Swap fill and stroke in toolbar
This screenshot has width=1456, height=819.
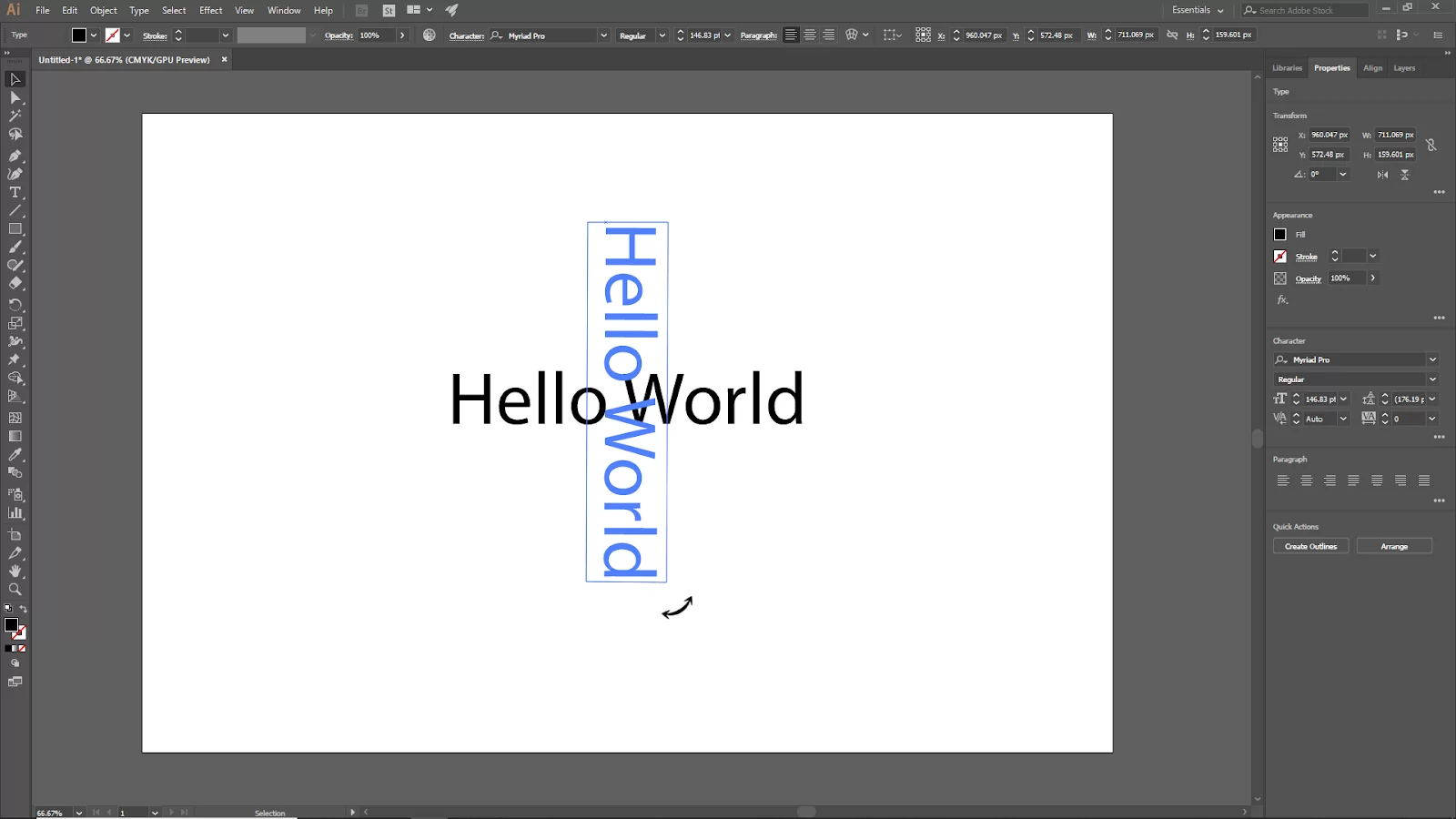point(23,609)
